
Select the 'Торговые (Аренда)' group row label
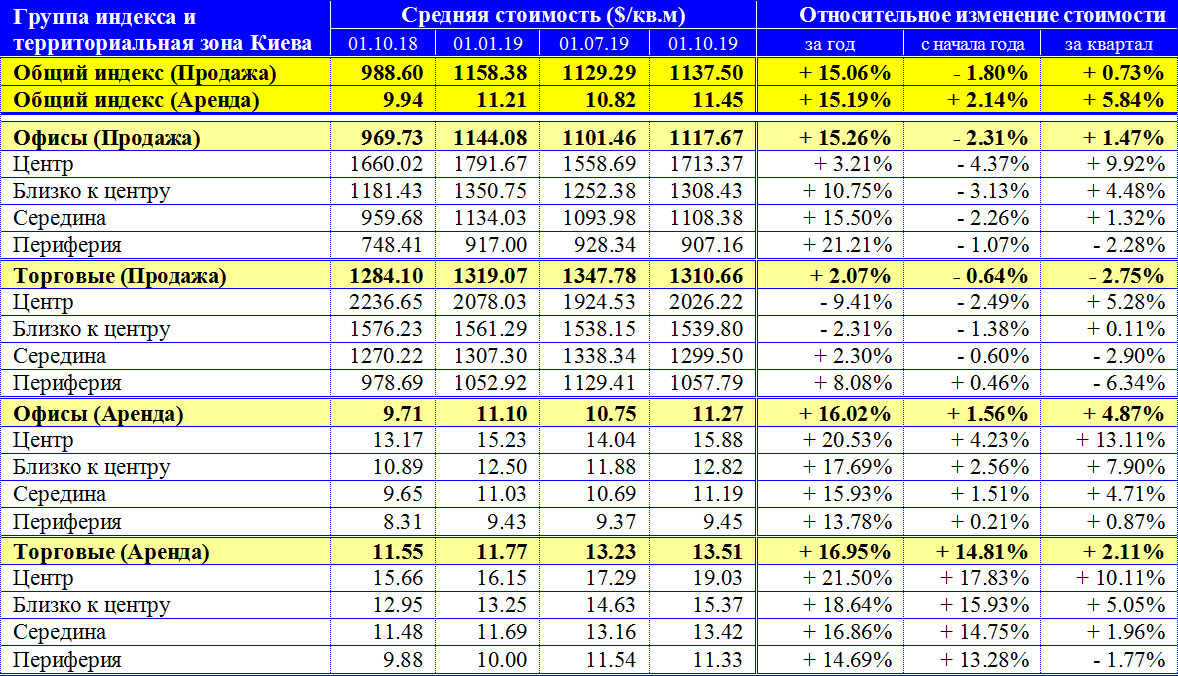tap(111, 552)
